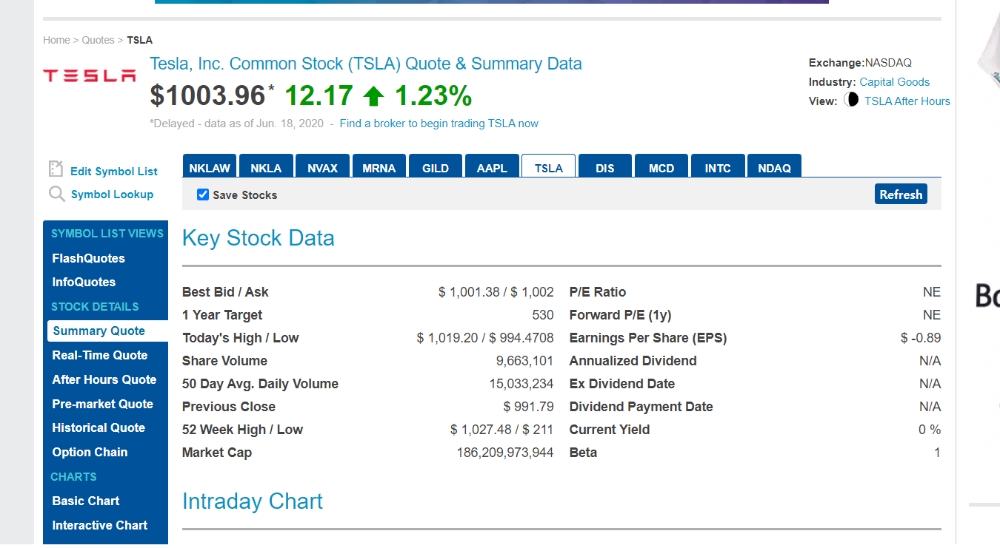
Task: Click the 1.23% change value
Action: tap(433, 96)
